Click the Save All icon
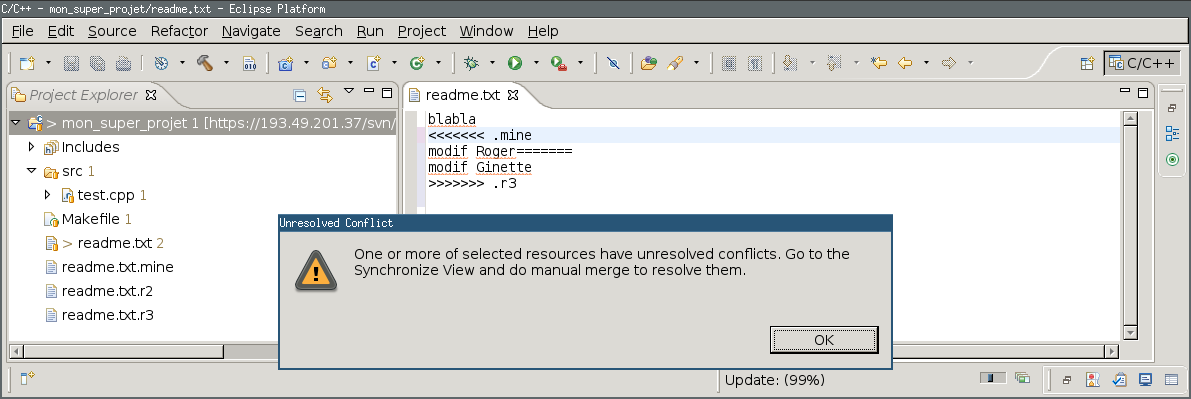 tap(97, 63)
